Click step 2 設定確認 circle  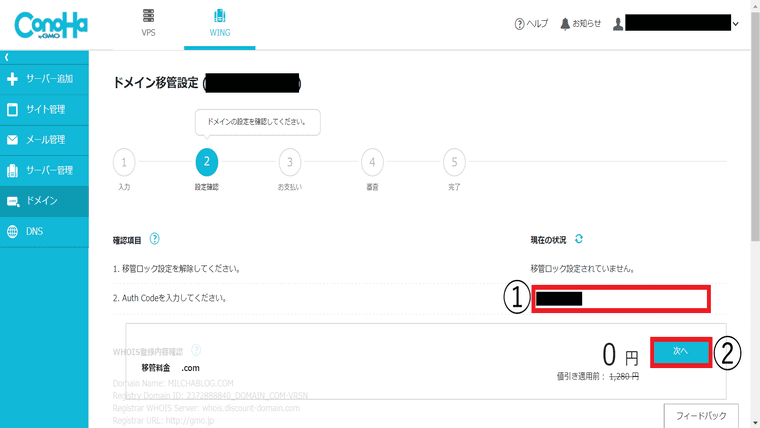click(206, 162)
